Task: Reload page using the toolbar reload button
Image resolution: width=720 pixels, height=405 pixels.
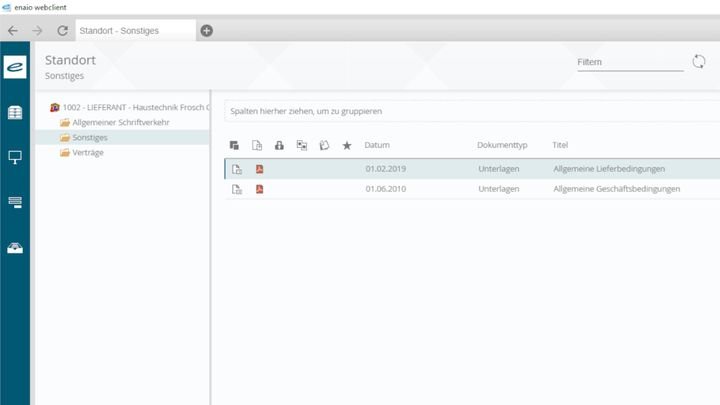Action: click(62, 30)
